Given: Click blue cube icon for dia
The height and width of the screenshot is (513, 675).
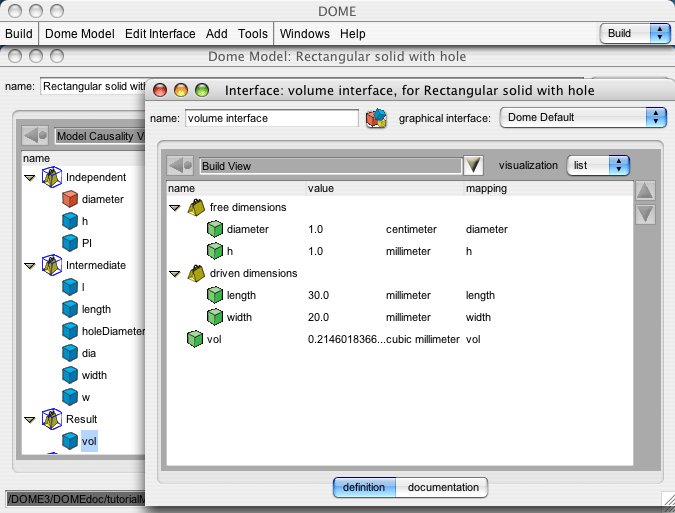Looking at the screenshot, I should click(70, 353).
